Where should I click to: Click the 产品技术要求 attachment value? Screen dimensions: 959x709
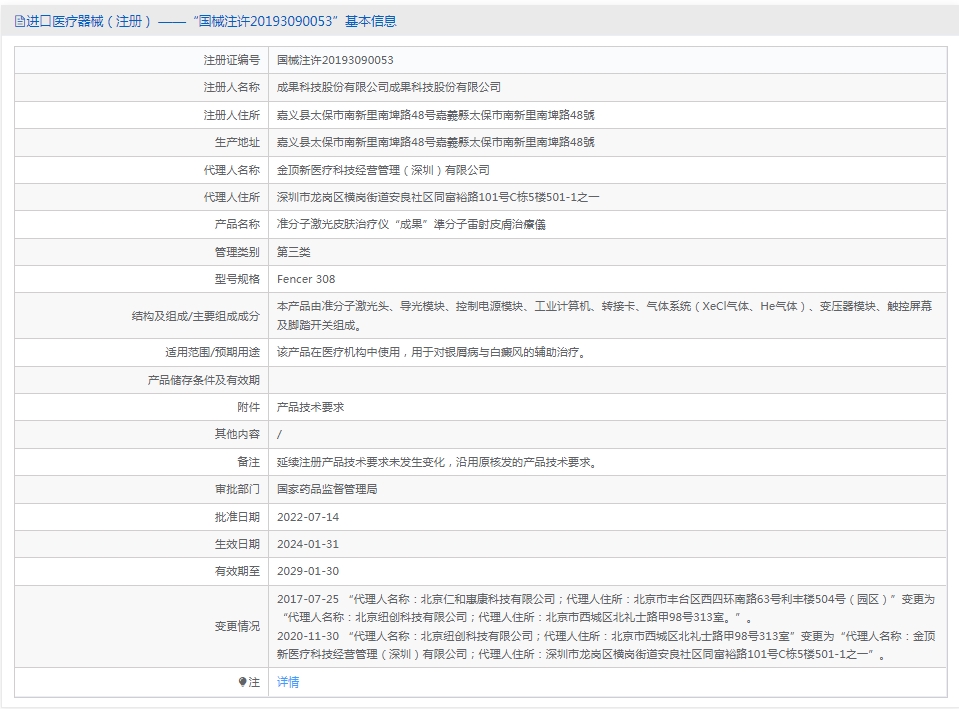[x=310, y=407]
